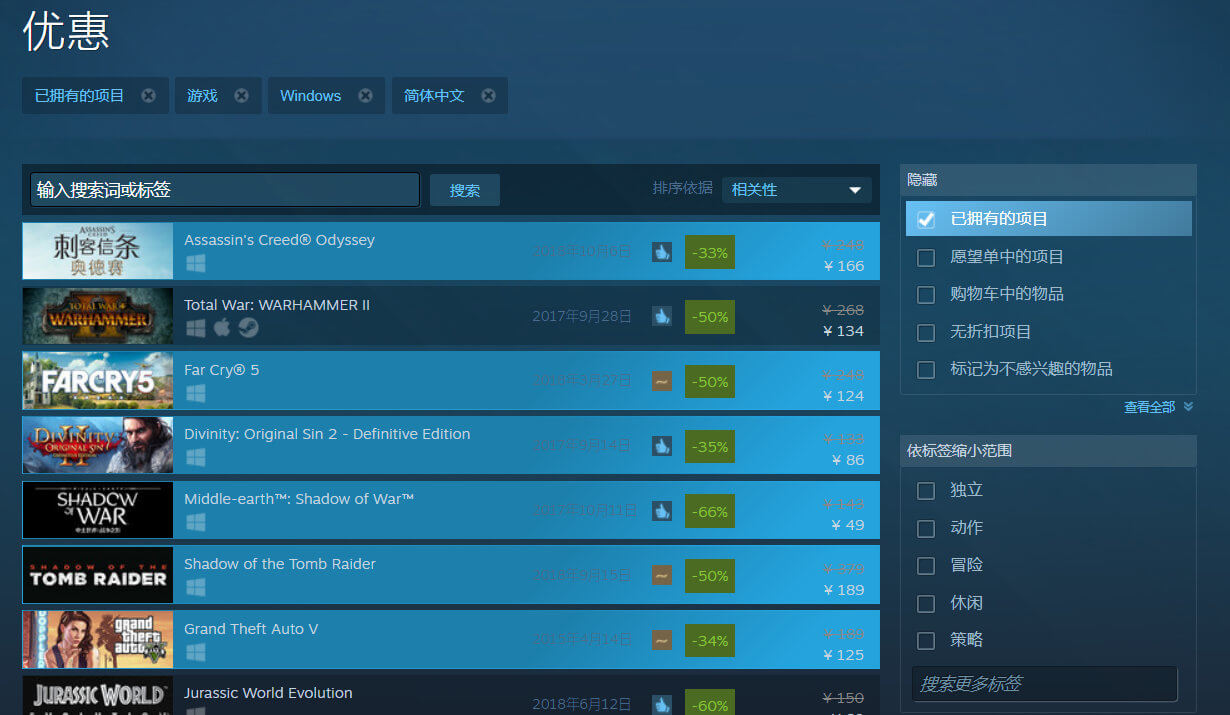
Task: Click thumbs-up review icon for Total War: WARHAMMER II
Action: [662, 316]
